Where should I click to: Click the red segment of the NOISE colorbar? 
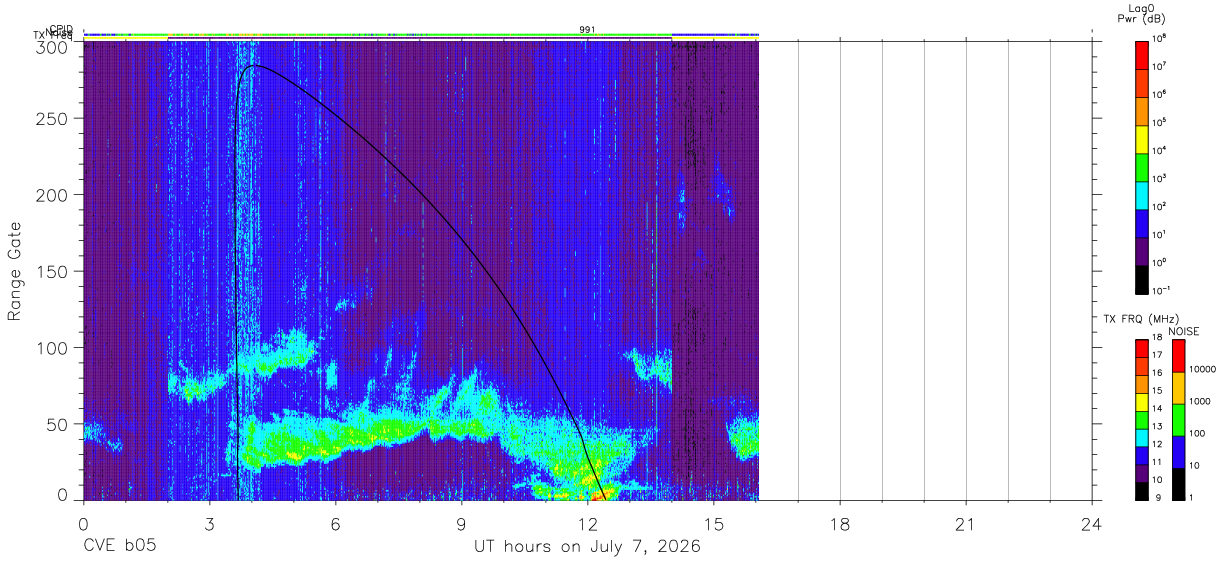(1179, 356)
